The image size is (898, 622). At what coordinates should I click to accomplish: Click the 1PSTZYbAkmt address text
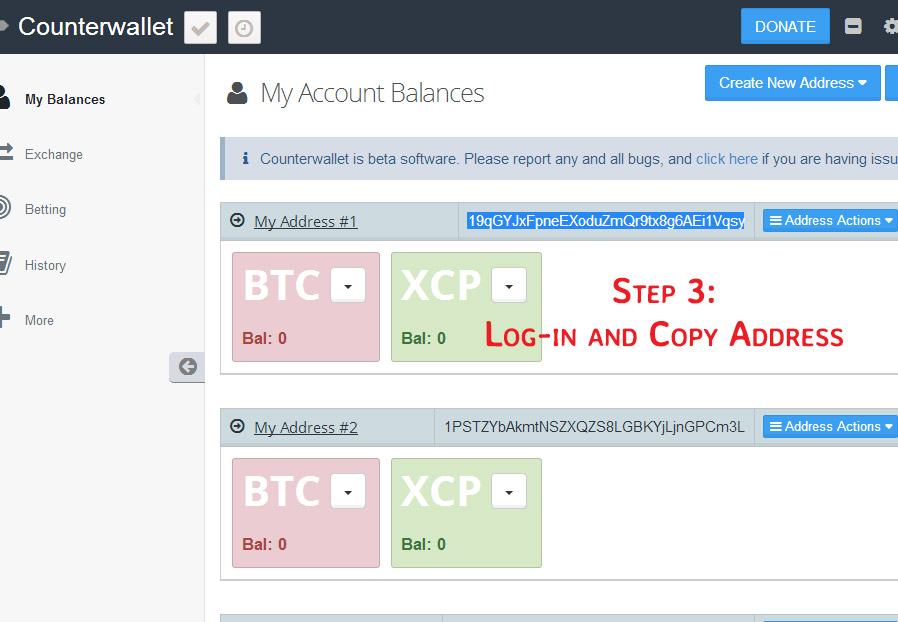[x=594, y=427]
